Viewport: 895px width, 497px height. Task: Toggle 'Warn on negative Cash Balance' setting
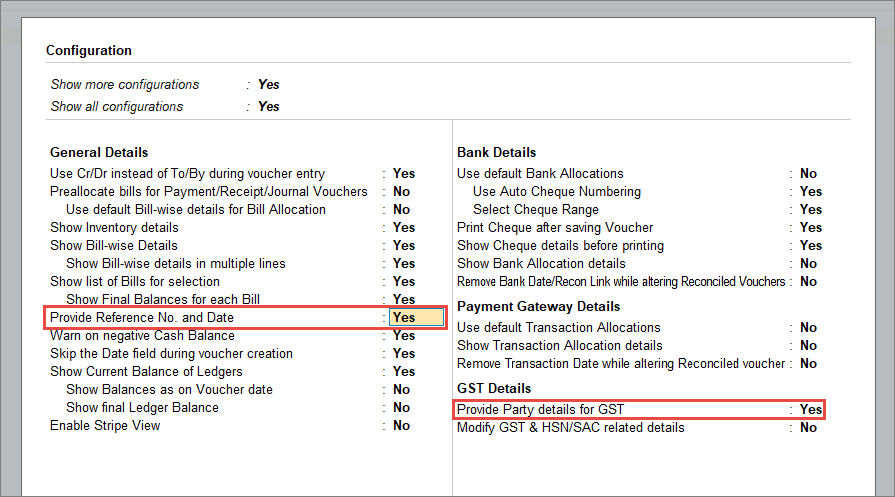pyautogui.click(x=403, y=336)
